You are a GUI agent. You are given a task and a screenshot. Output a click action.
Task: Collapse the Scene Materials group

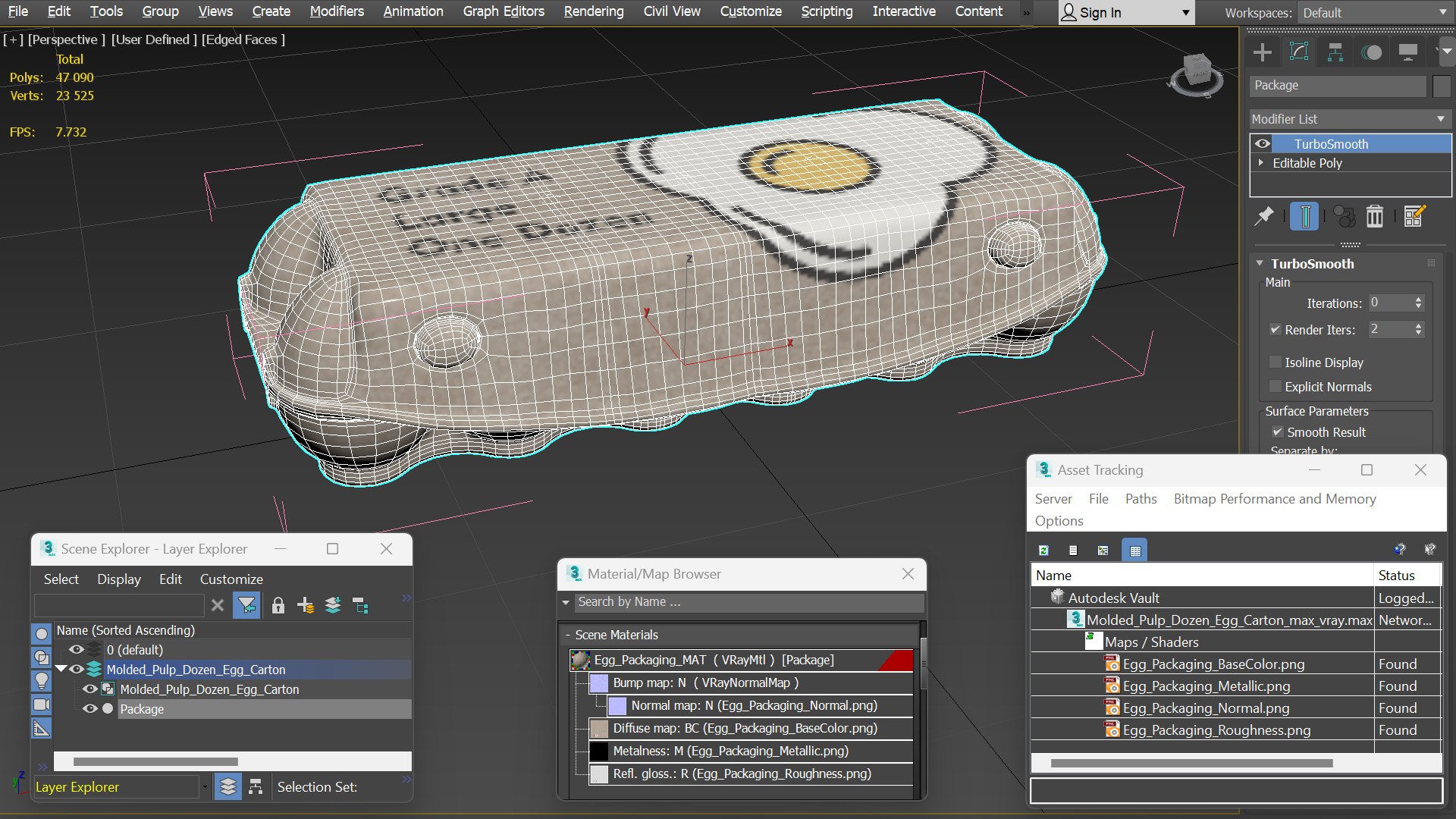pyautogui.click(x=567, y=635)
